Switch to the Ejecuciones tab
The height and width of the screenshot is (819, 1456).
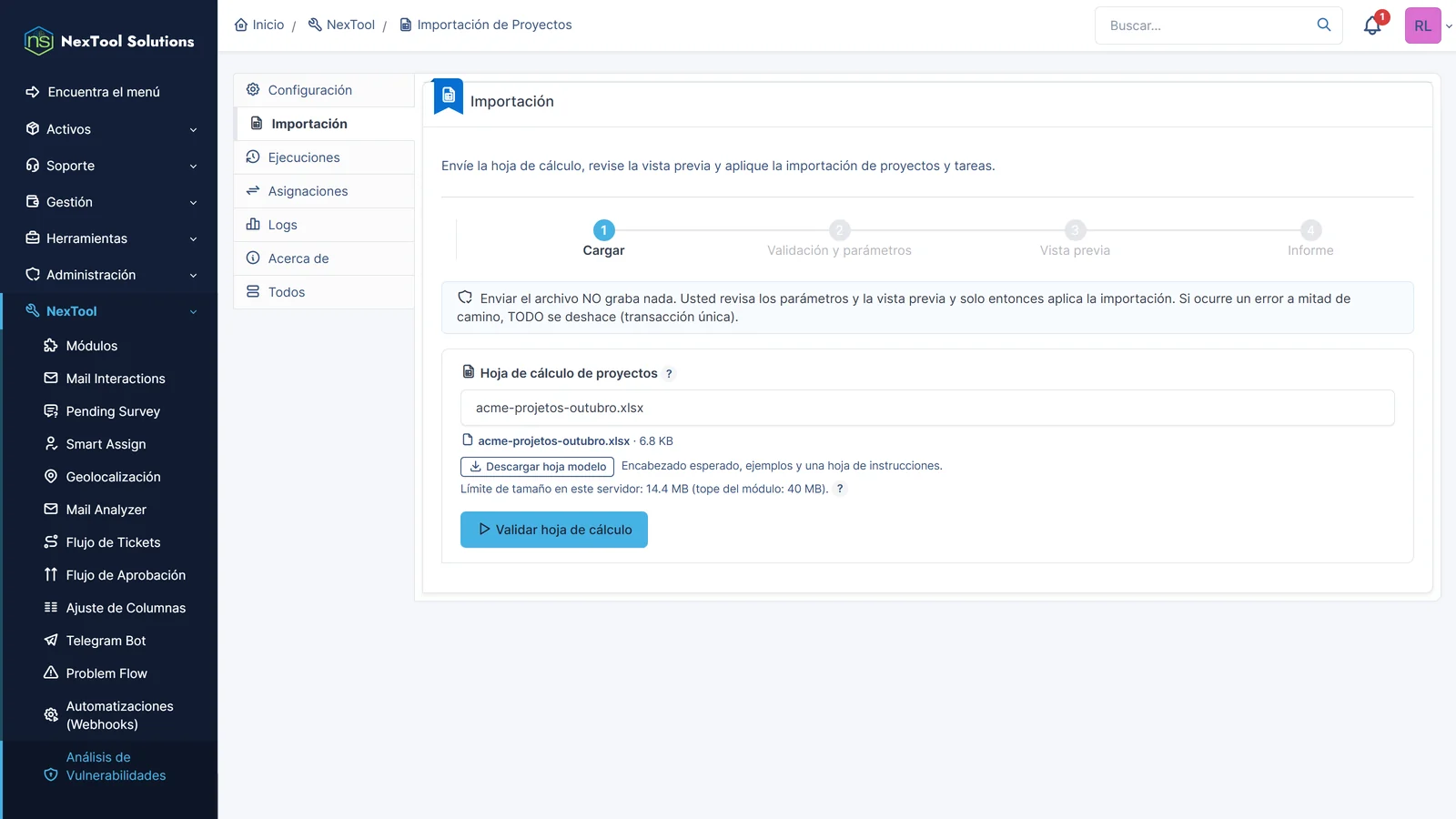point(324,157)
